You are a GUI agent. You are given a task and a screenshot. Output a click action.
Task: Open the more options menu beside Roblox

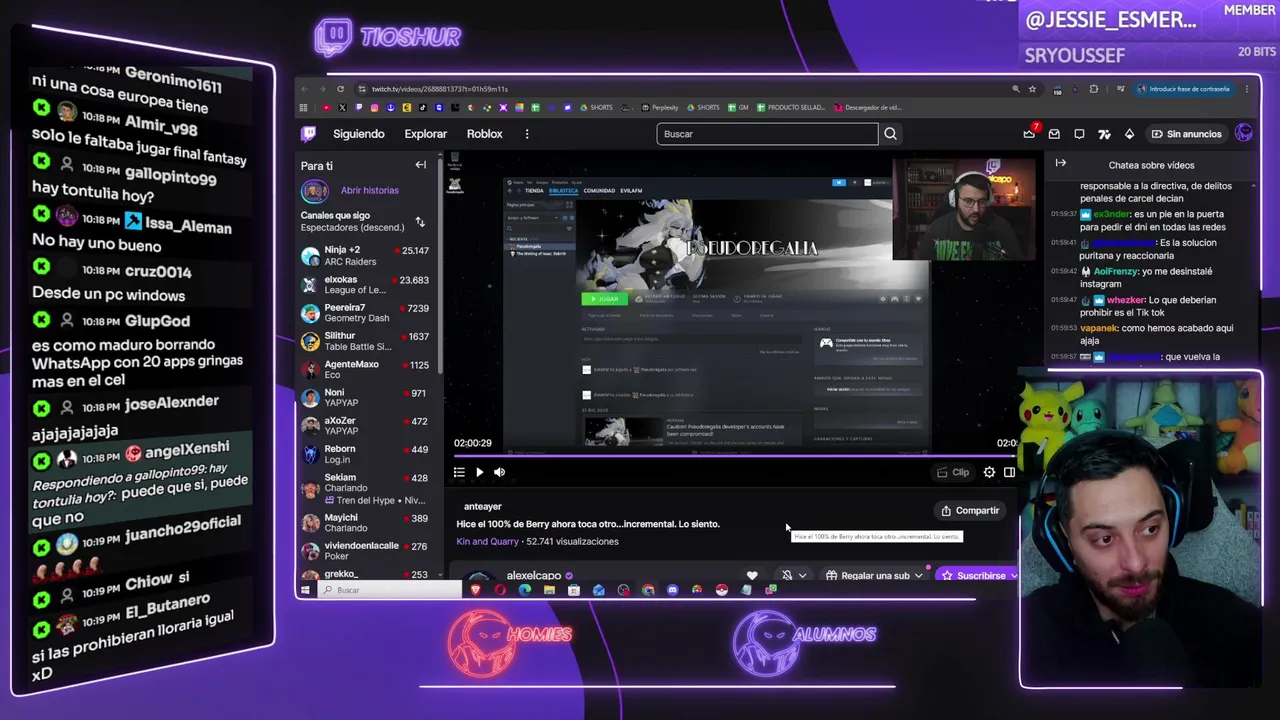(x=527, y=134)
